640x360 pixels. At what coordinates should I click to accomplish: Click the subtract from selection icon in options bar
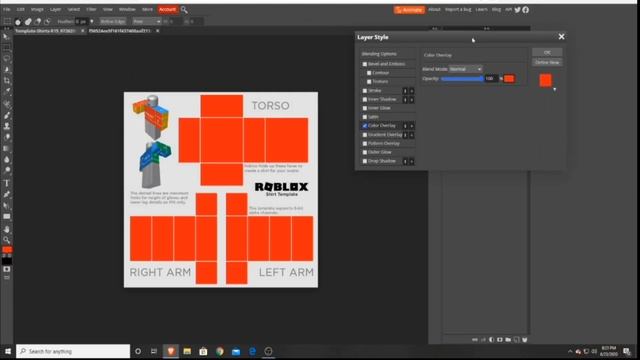click(x=38, y=22)
